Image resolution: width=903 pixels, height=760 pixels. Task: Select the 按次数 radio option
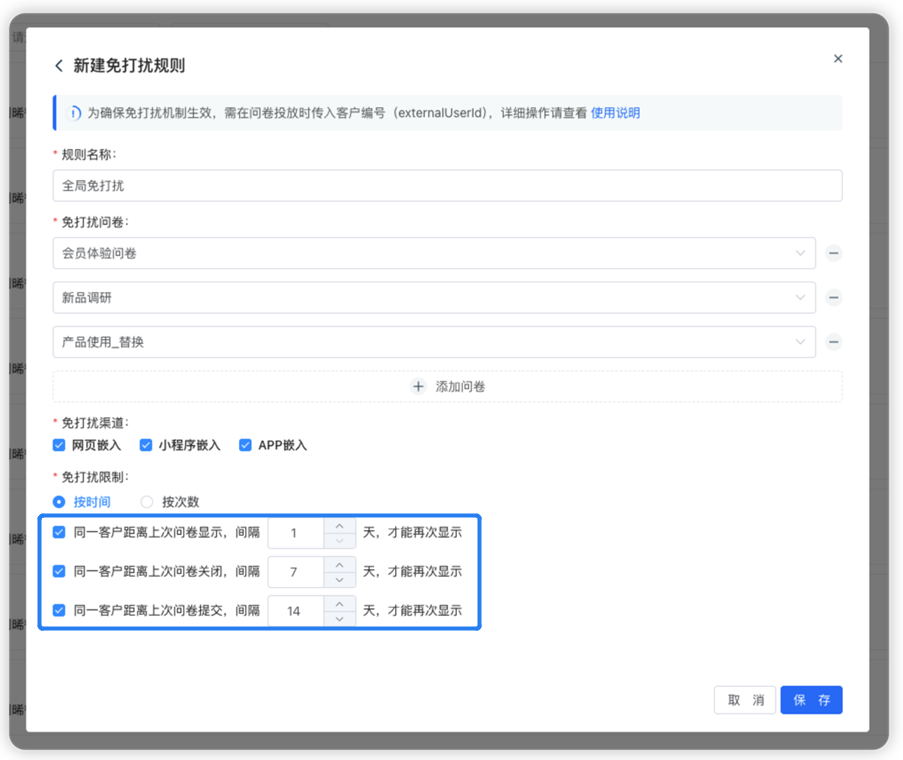147,502
